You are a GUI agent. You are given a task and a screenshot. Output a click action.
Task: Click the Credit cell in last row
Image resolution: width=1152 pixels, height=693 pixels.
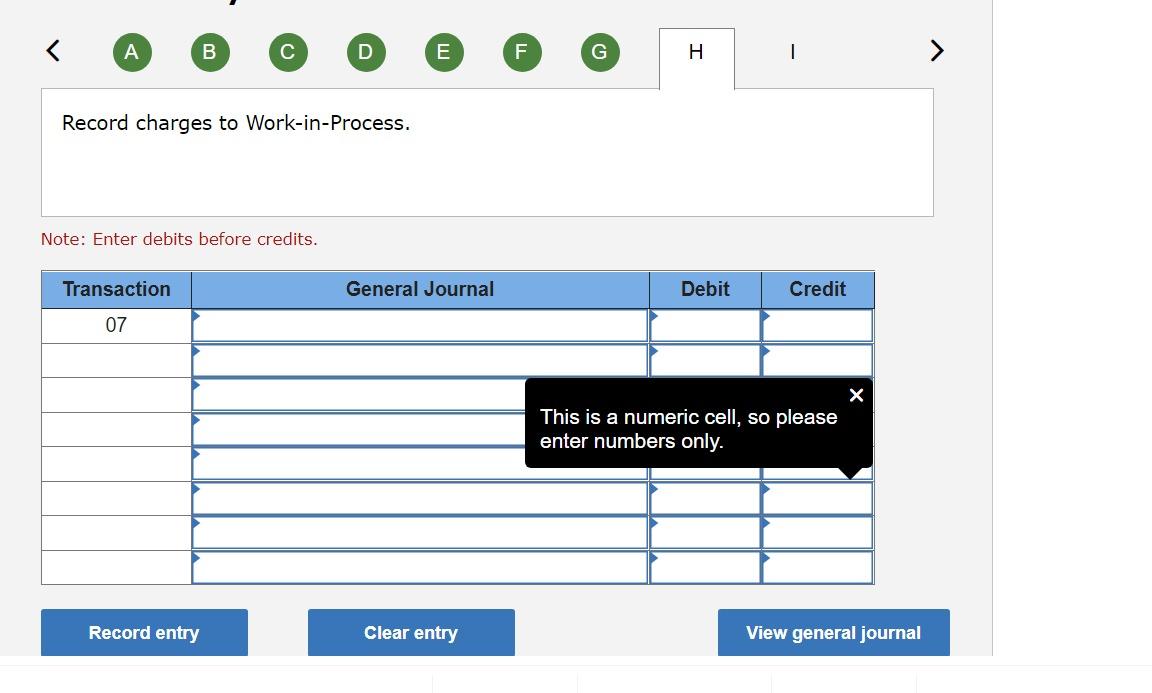(817, 567)
